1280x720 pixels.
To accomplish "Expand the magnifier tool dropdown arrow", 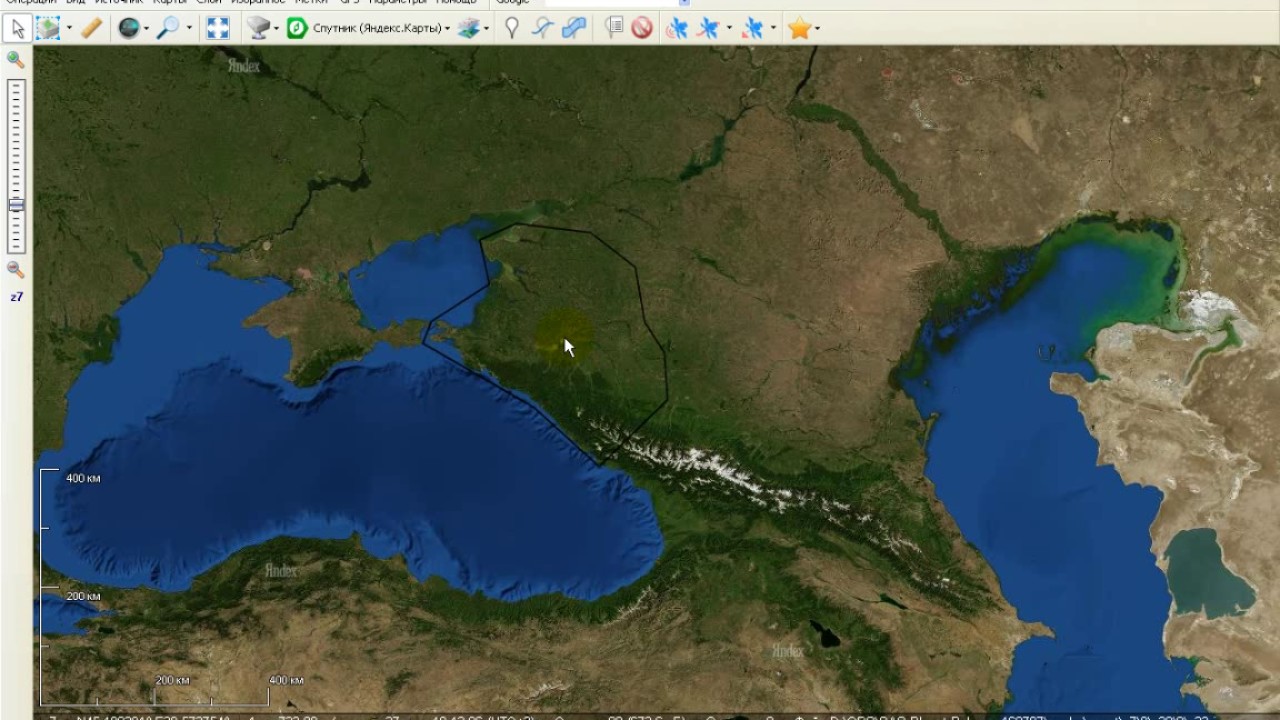I will pos(189,28).
